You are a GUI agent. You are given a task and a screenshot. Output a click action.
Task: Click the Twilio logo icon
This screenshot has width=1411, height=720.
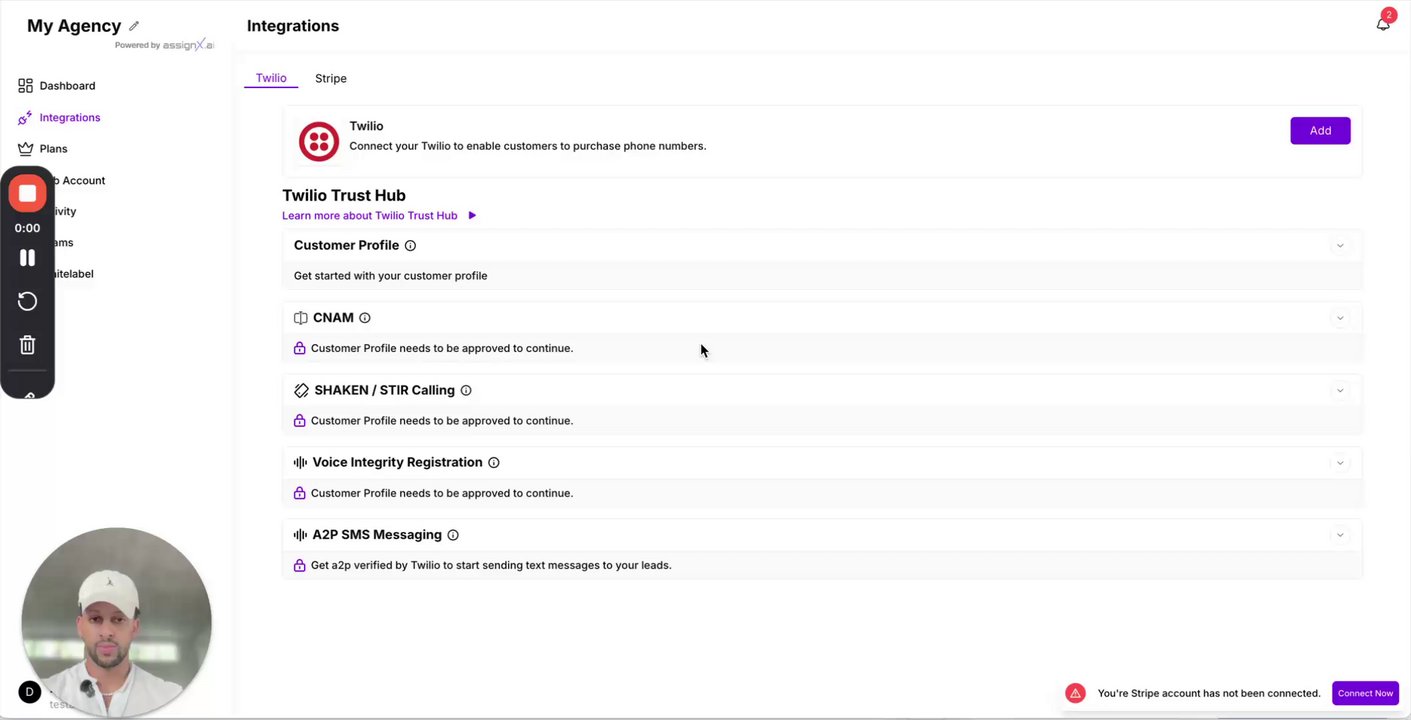319,142
